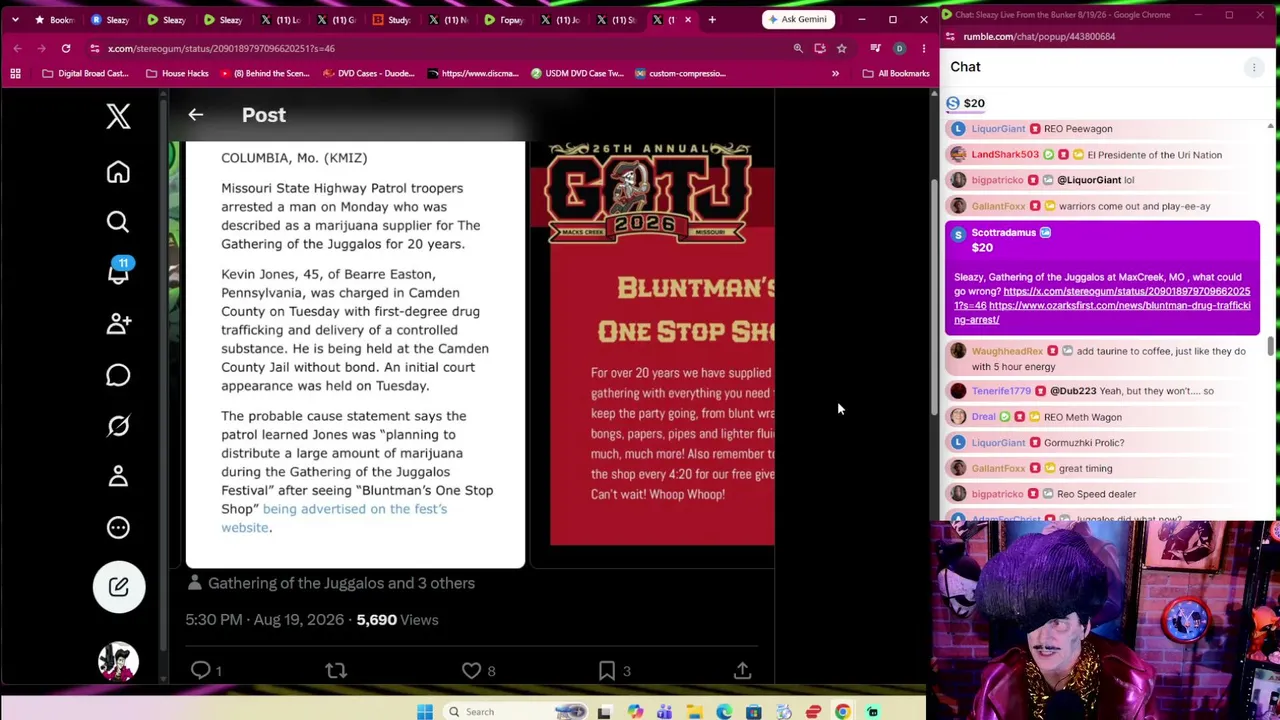Reload the X page
The height and width of the screenshot is (720, 1280).
point(66,48)
